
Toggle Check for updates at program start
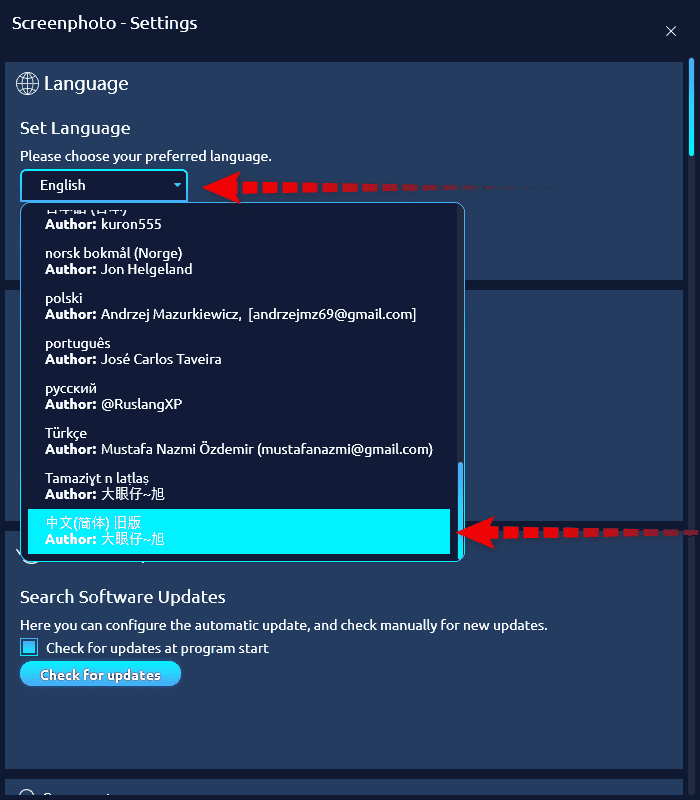click(x=29, y=648)
